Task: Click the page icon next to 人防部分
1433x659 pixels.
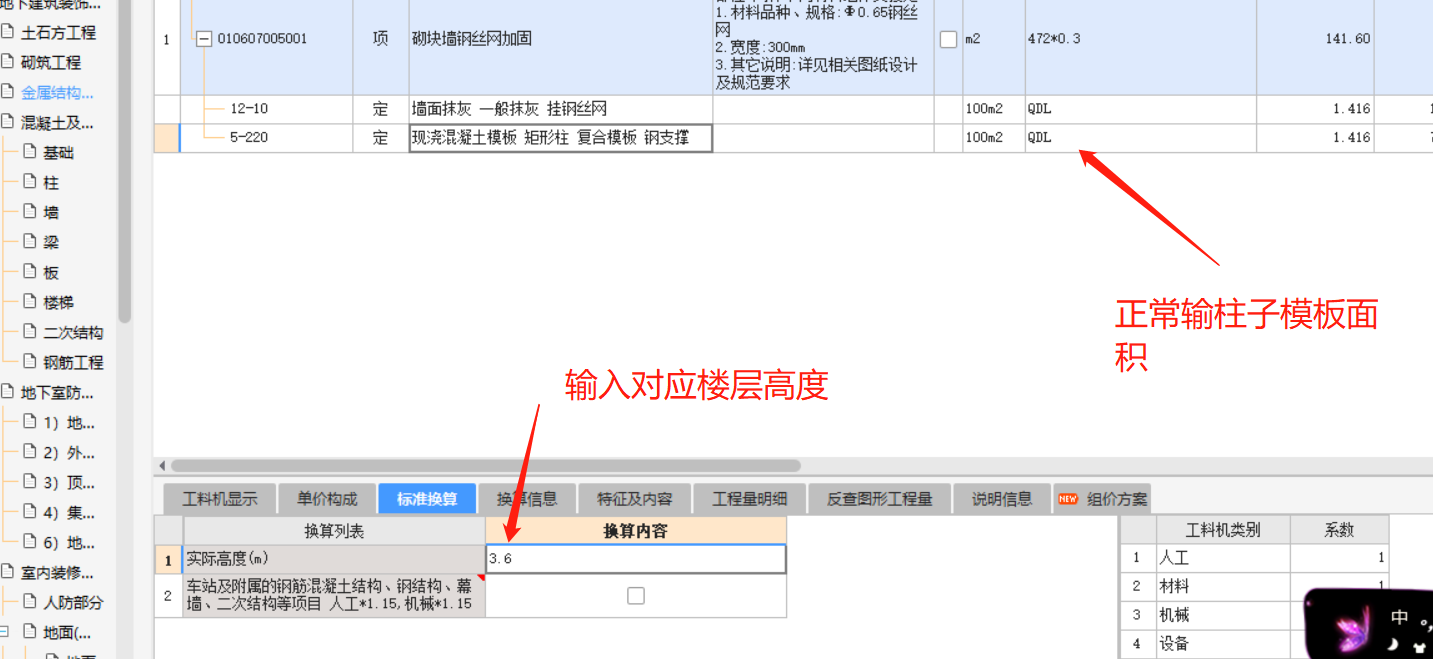Action: click(29, 602)
